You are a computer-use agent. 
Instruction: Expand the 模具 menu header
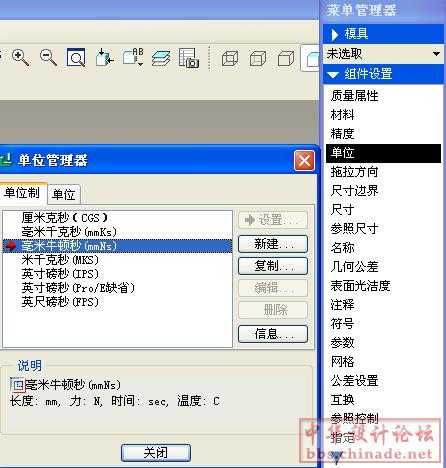(335, 34)
